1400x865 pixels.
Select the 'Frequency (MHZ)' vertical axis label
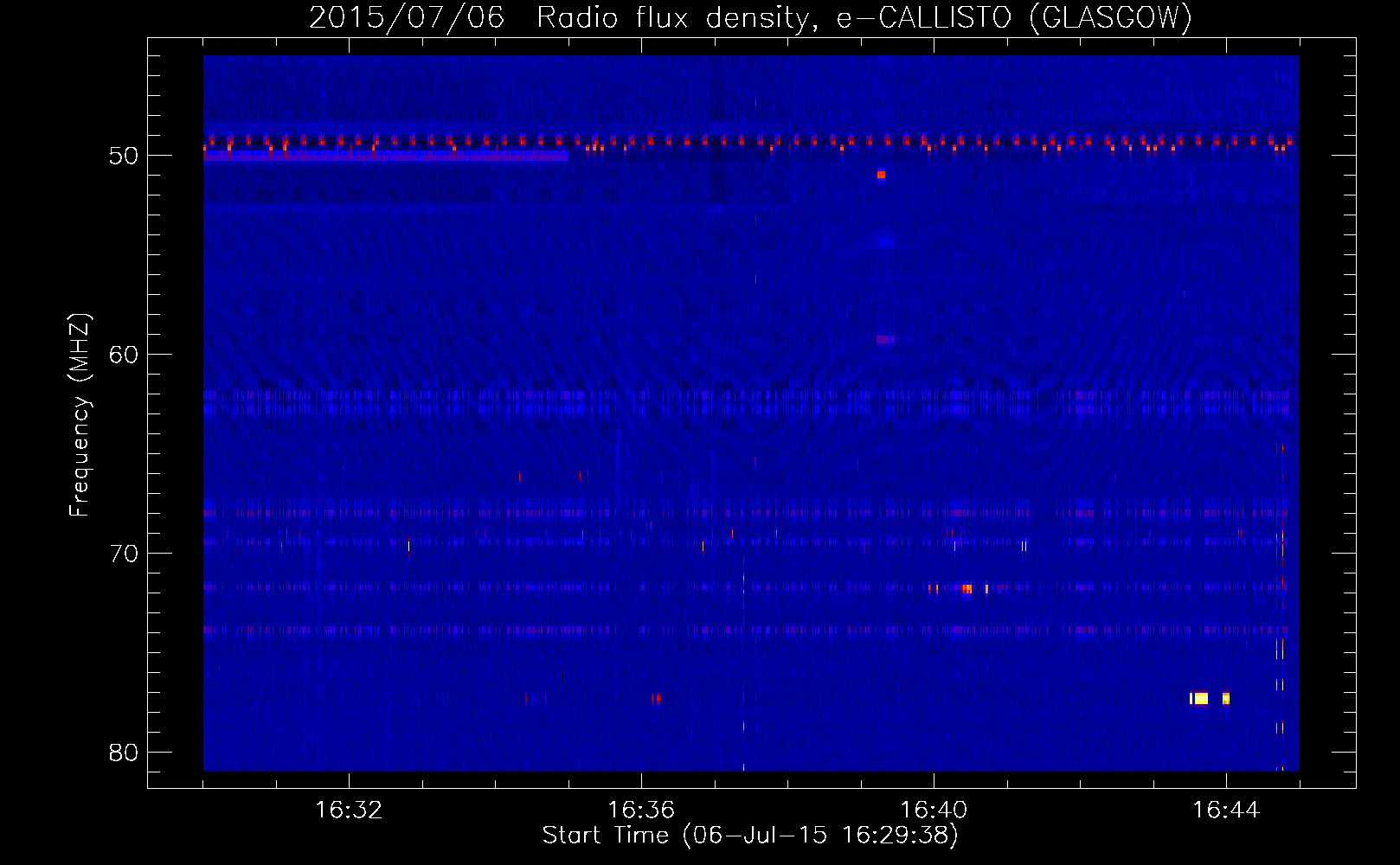(x=79, y=415)
